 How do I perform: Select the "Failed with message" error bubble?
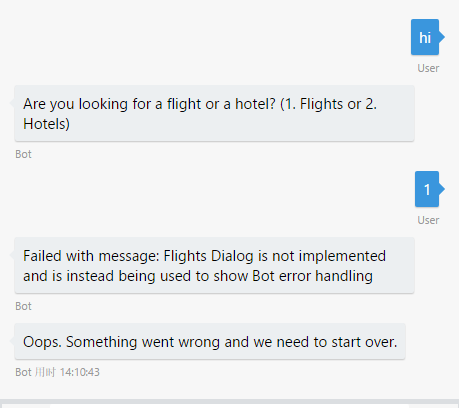click(x=214, y=265)
